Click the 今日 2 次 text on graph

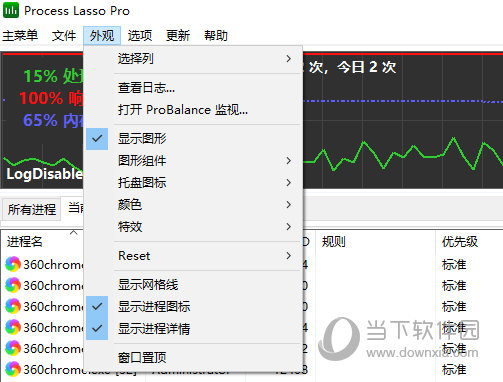[x=366, y=67]
